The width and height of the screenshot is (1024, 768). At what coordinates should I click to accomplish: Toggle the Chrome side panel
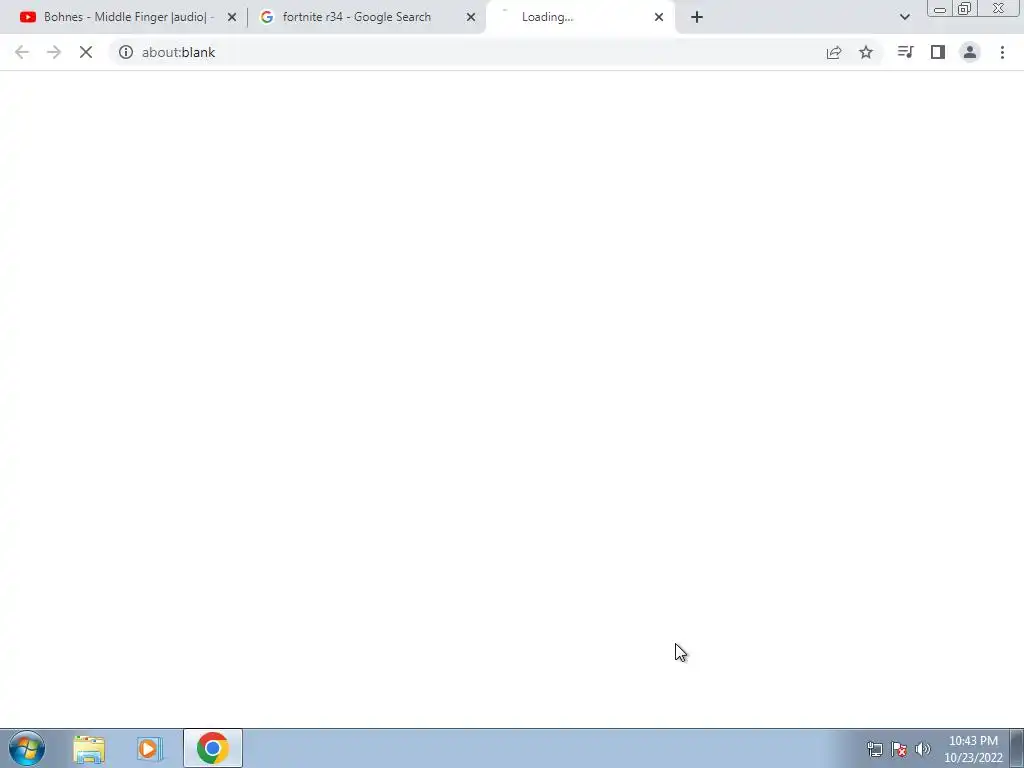point(938,52)
